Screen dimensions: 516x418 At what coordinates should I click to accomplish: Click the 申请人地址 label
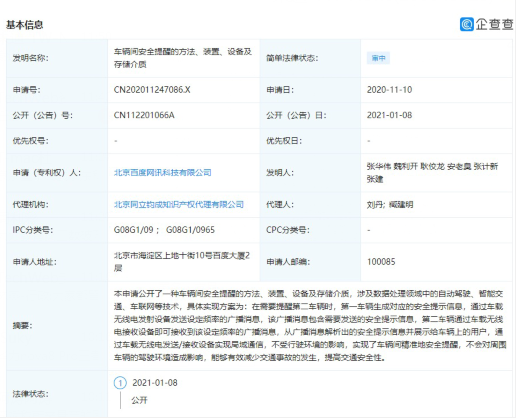click(x=34, y=262)
